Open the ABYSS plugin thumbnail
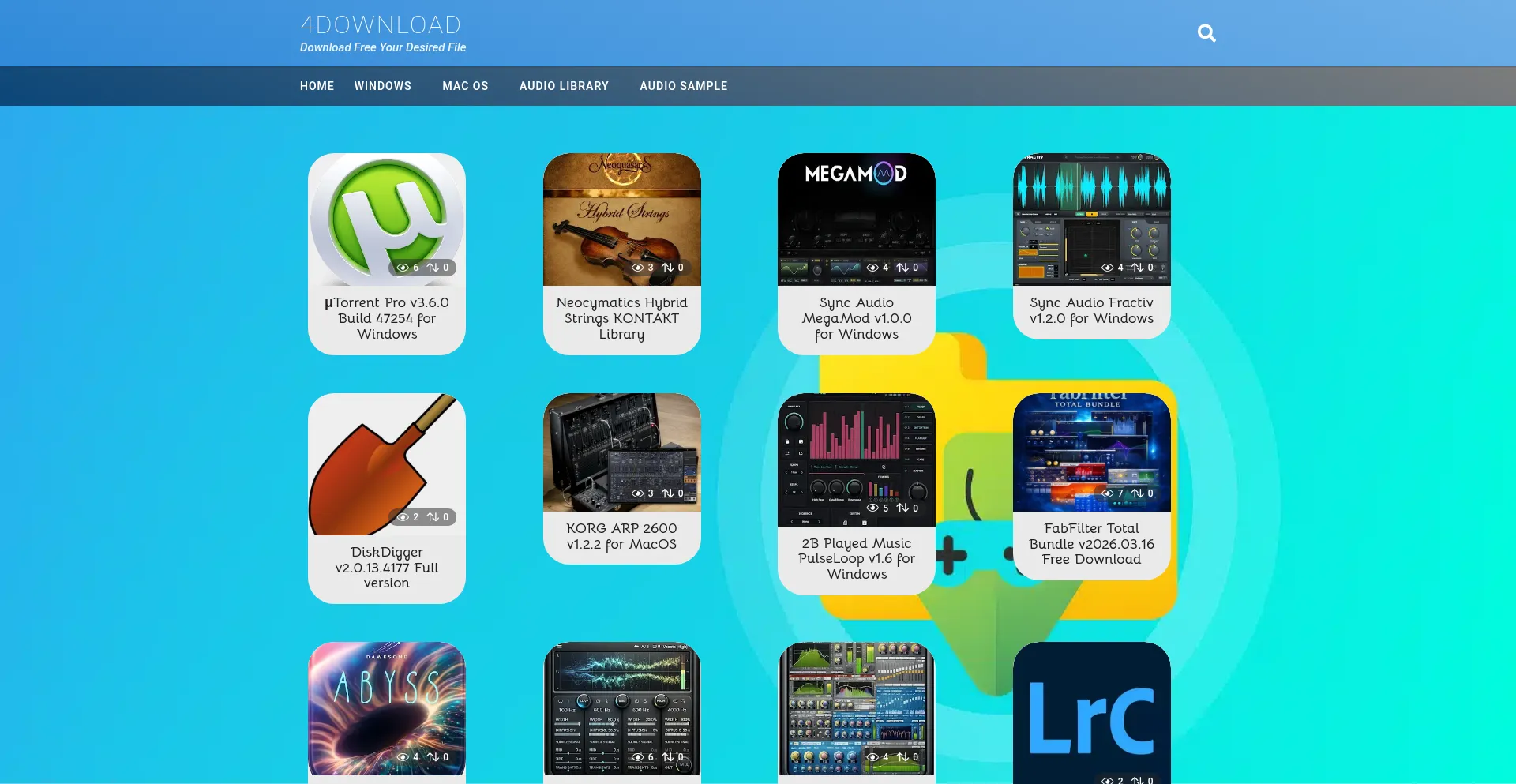Image resolution: width=1516 pixels, height=784 pixels. (x=387, y=708)
